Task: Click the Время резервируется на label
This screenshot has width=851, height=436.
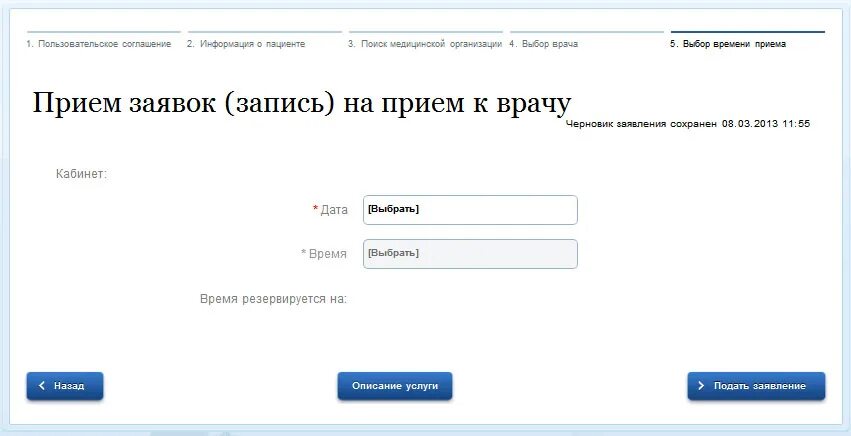Action: pos(273,299)
